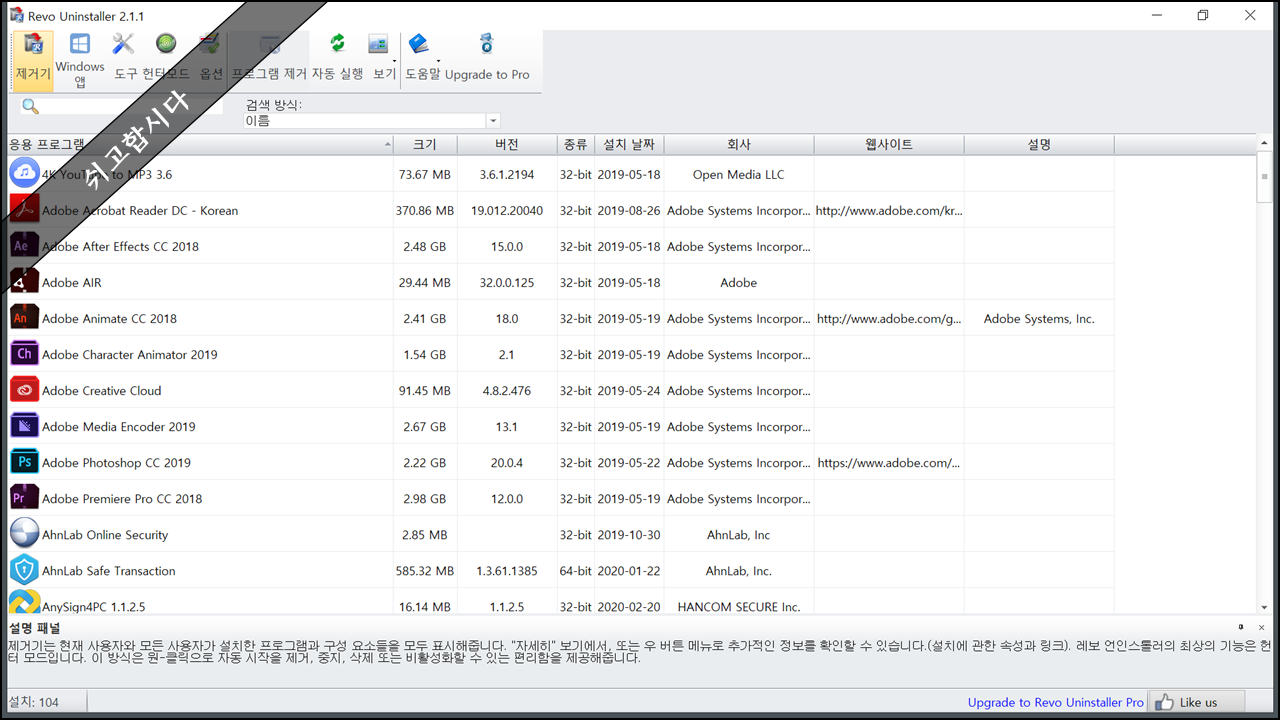Click the 2019-08-26 install date cell
Viewport: 1280px width, 720px height.
629,211
